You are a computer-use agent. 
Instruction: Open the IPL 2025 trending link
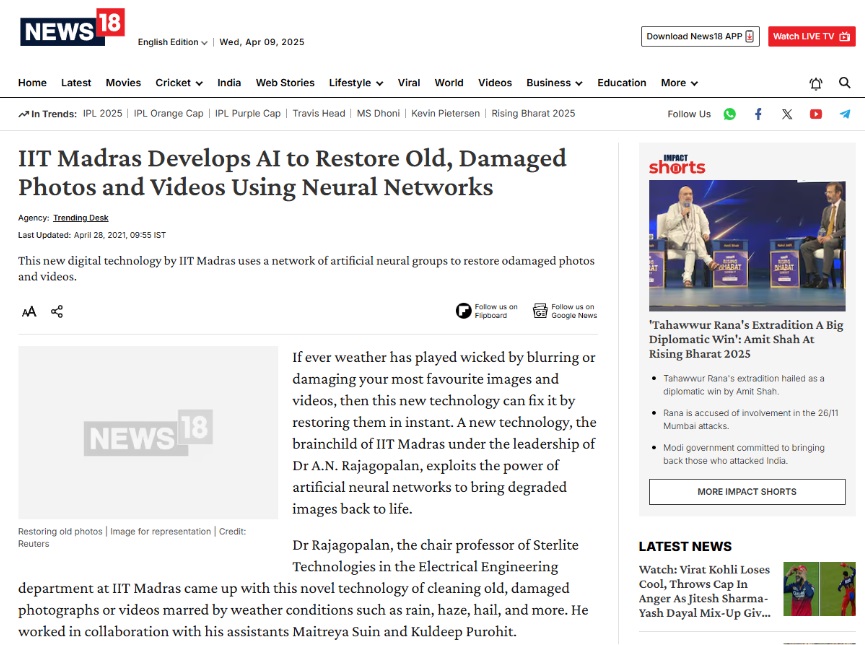click(x=103, y=114)
